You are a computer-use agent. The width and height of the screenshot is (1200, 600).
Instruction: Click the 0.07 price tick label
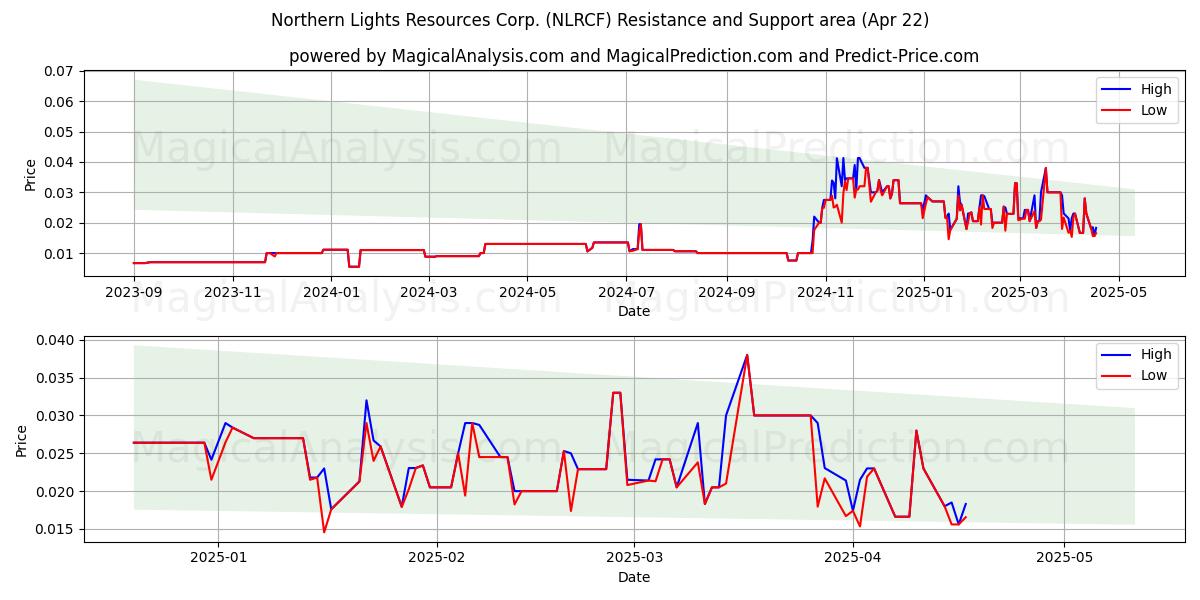click(60, 71)
